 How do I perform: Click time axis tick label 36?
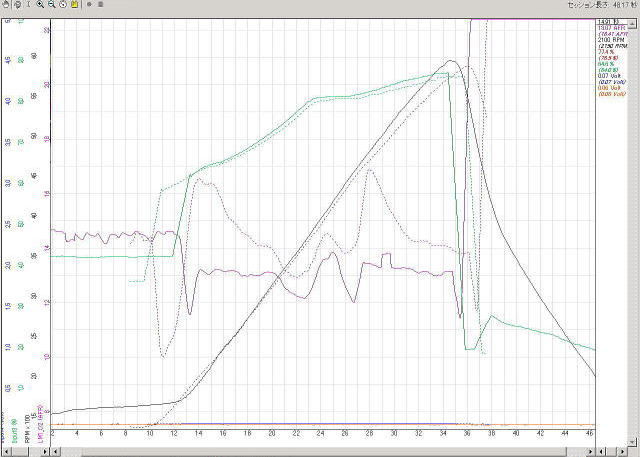coord(467,434)
